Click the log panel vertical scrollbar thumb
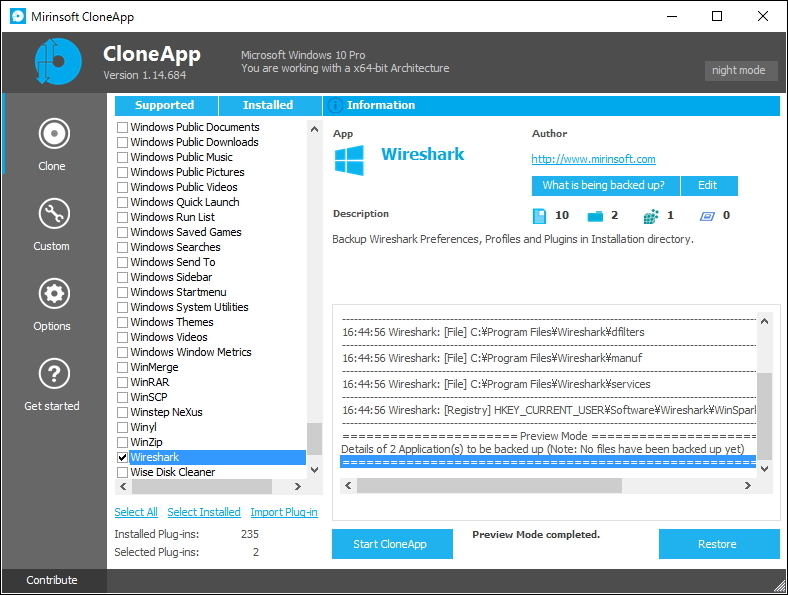788x595 pixels. [x=764, y=416]
